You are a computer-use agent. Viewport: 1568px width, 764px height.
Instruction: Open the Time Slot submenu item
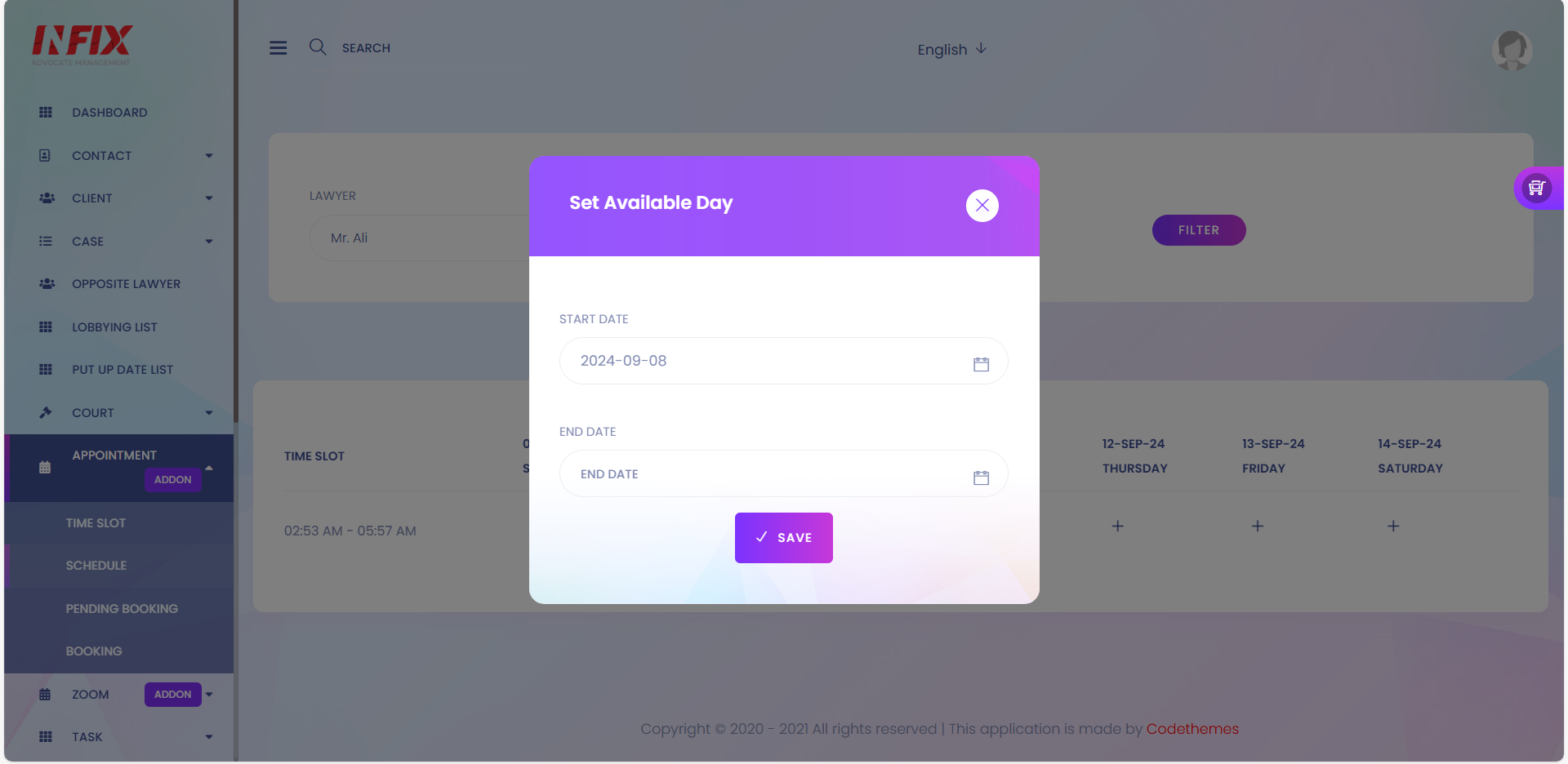(96, 523)
